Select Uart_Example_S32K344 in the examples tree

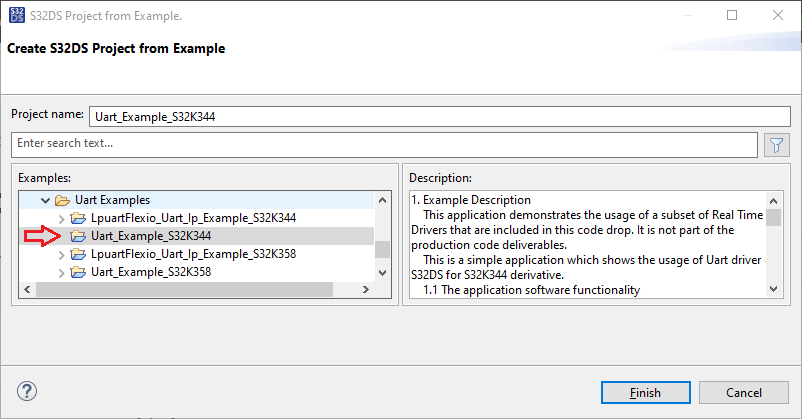150,236
